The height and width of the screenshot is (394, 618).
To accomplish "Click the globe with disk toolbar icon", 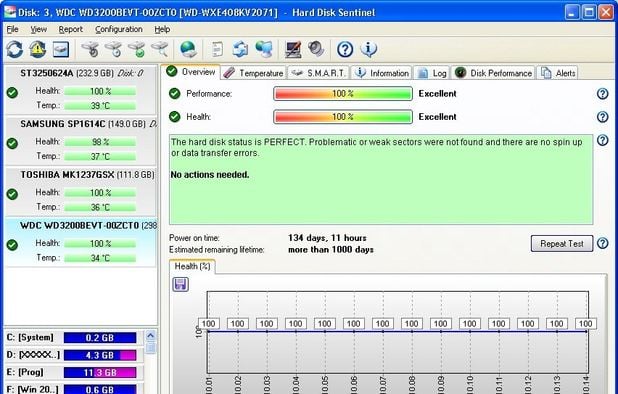I will [x=188, y=49].
